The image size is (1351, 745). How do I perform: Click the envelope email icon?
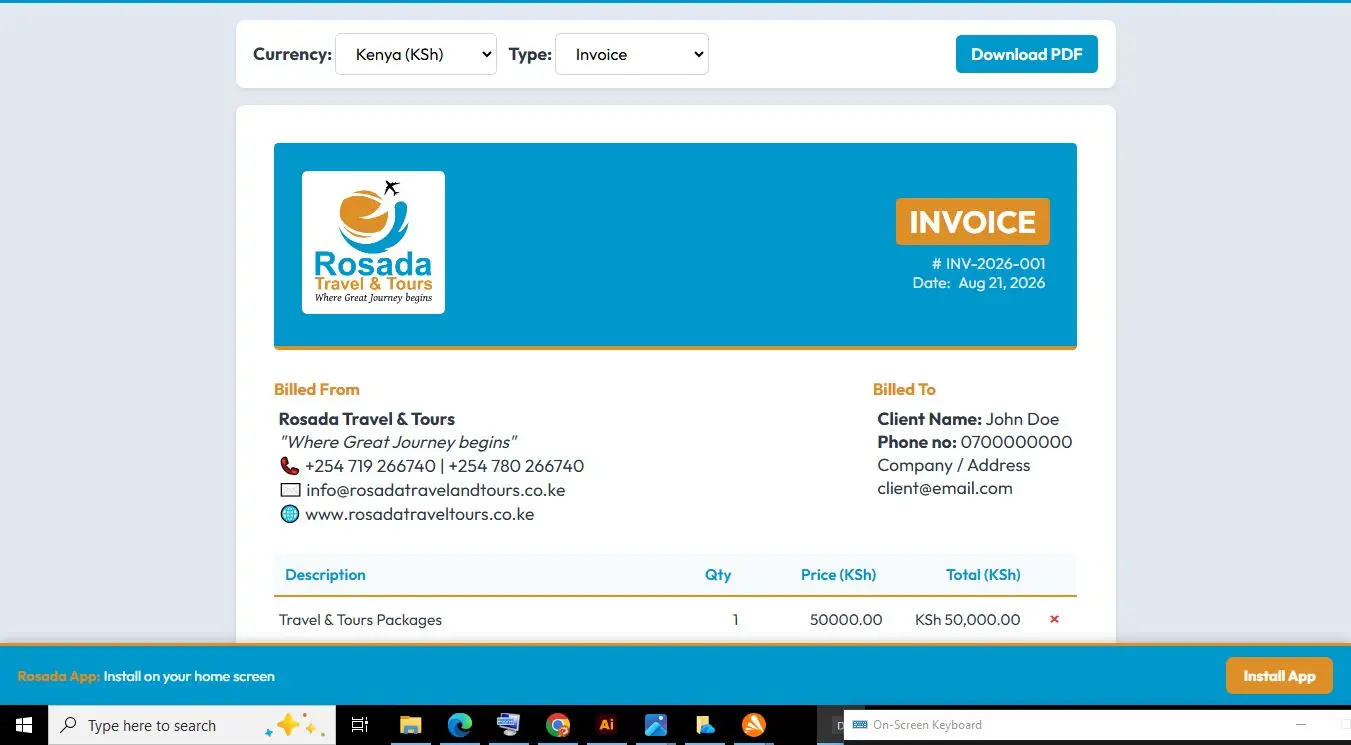tap(290, 490)
